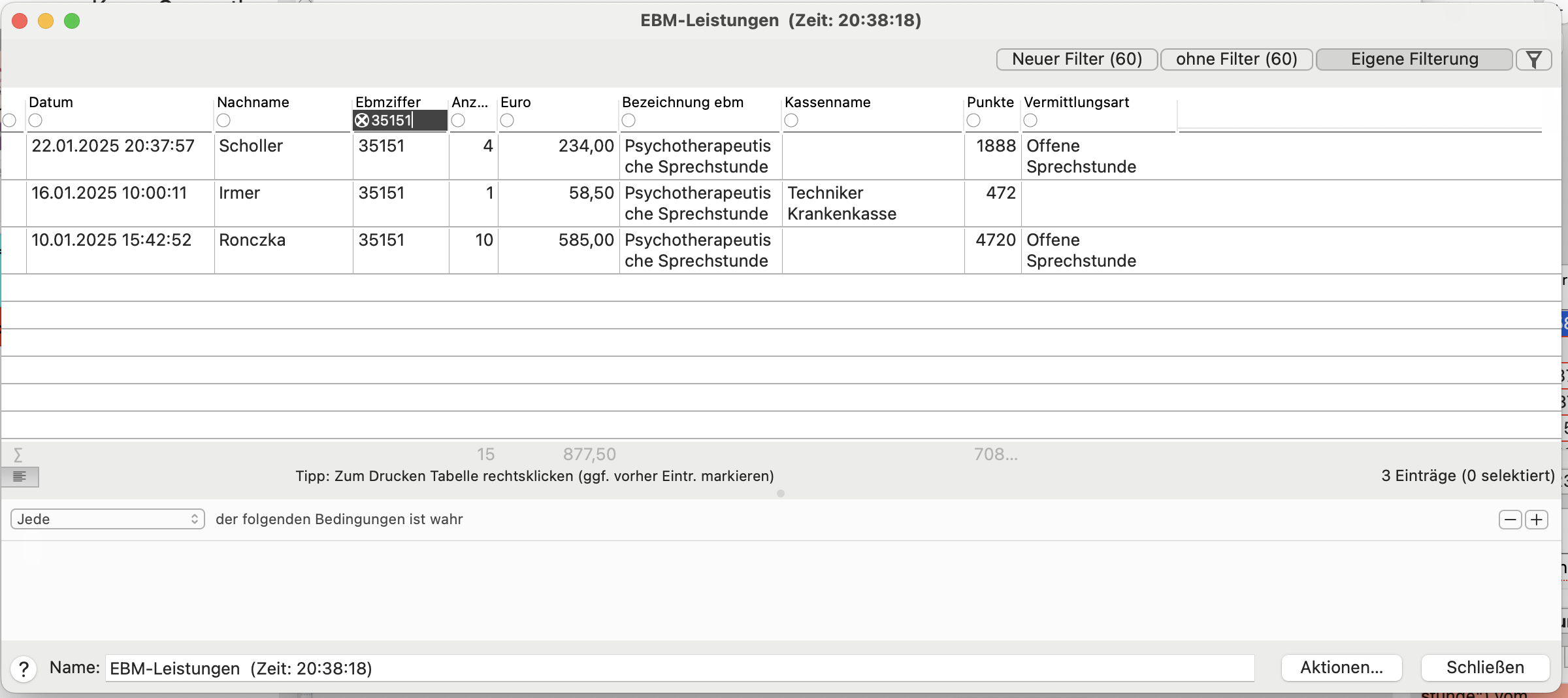Click the Name input field
The width and height of the screenshot is (1568, 698).
(679, 668)
